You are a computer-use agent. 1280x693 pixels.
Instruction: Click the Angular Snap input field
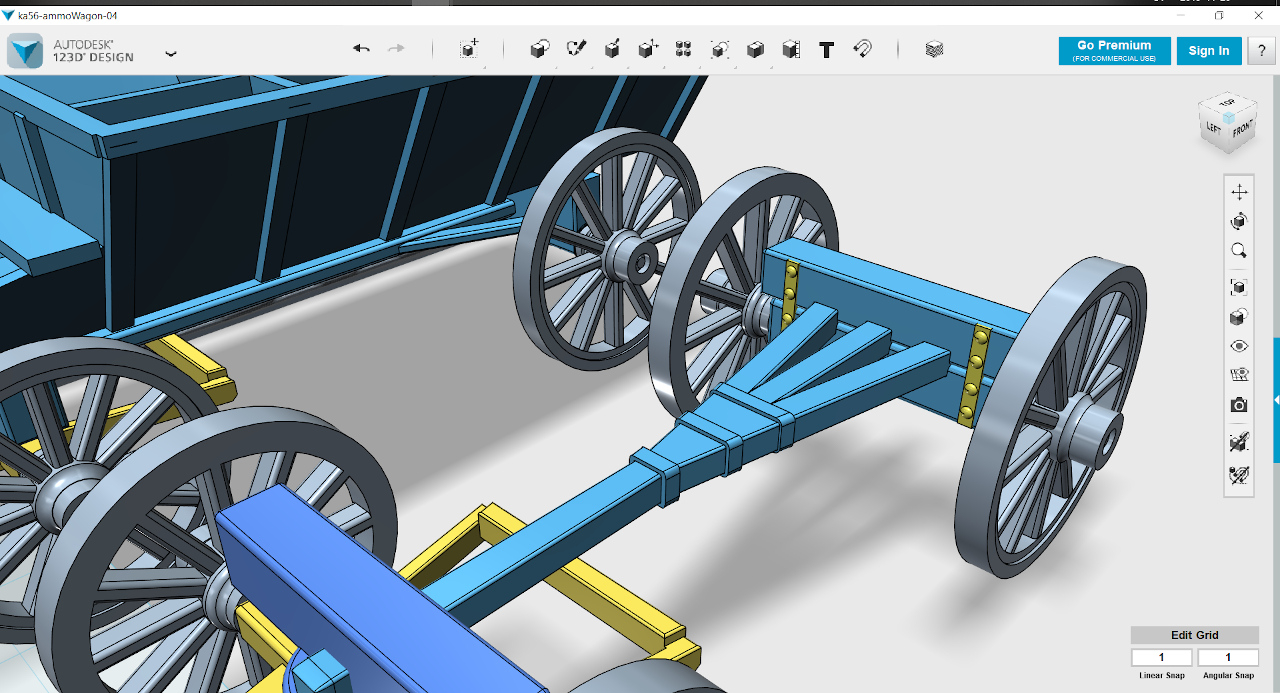point(1228,657)
